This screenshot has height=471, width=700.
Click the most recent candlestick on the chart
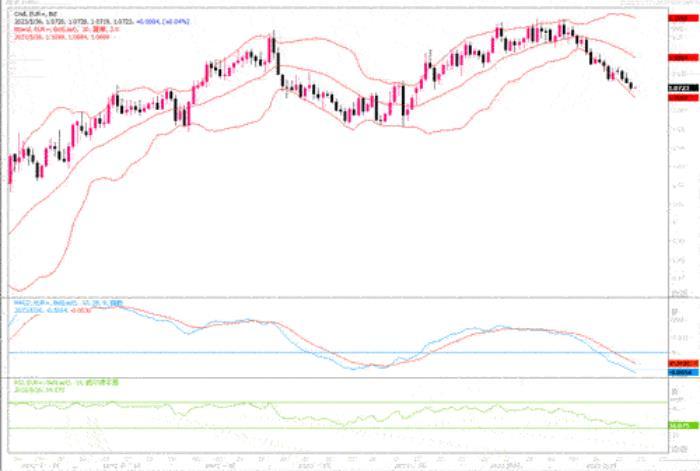634,87
